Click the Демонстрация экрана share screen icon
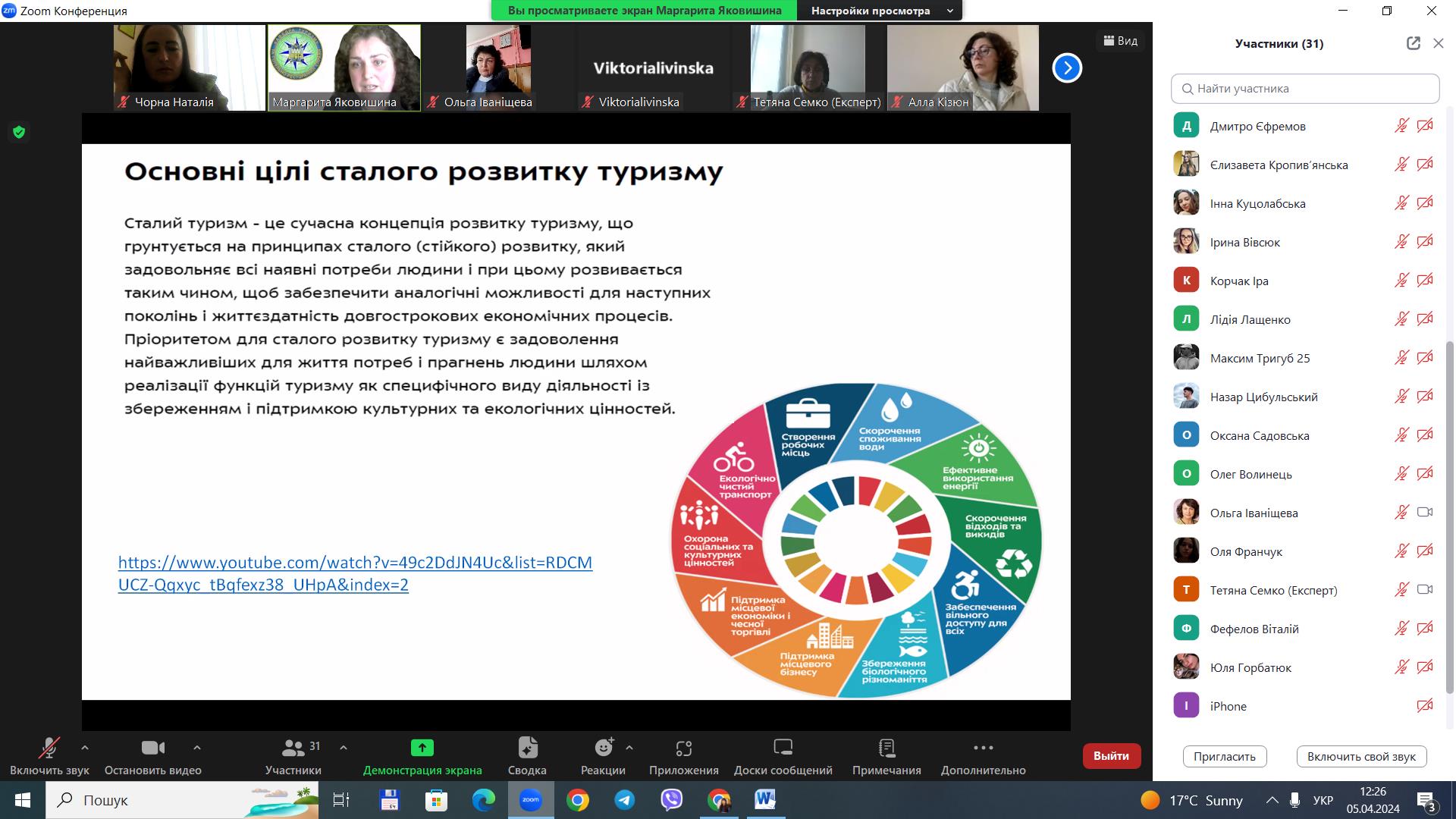The image size is (1456, 819). 422,748
